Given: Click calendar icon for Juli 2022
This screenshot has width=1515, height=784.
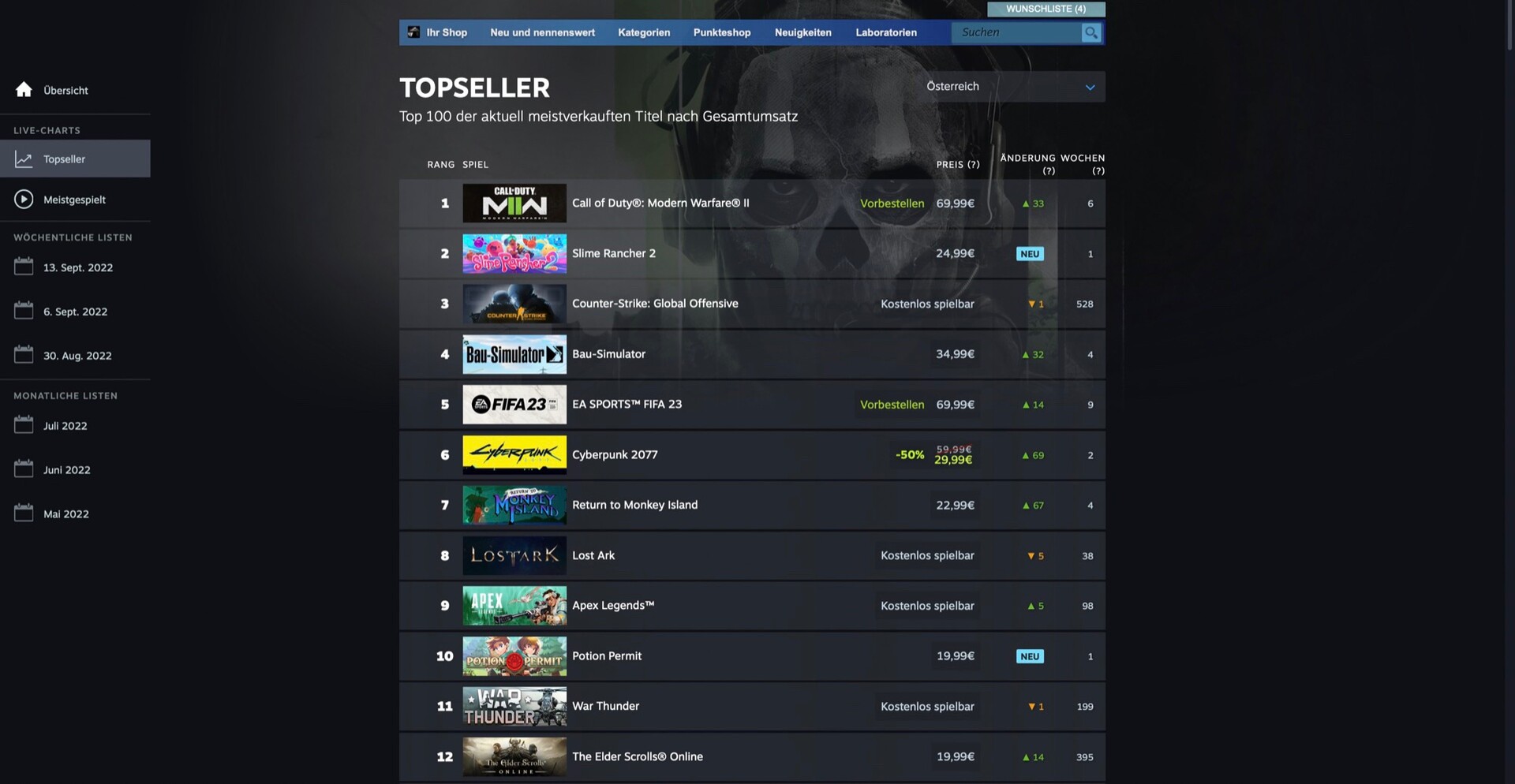Looking at the screenshot, I should pos(24,425).
